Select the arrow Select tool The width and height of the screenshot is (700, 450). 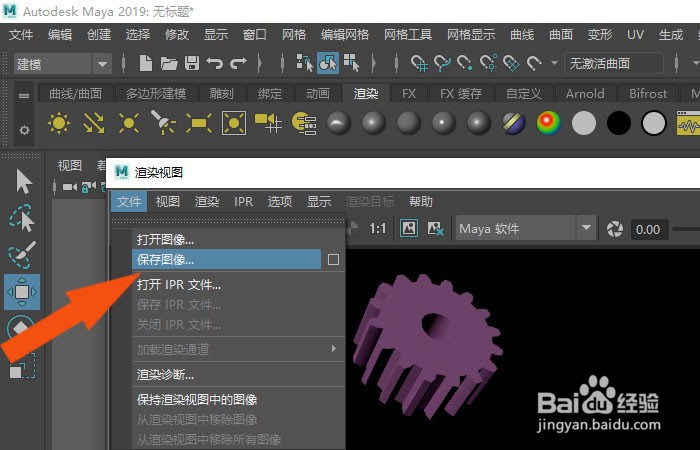23,181
